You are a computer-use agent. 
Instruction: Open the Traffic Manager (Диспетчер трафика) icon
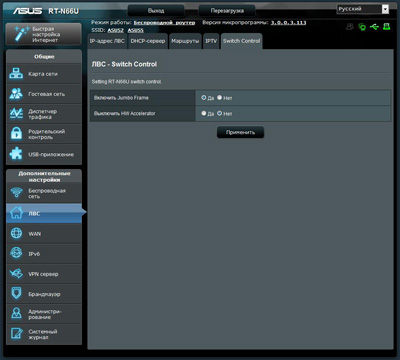(x=16, y=114)
